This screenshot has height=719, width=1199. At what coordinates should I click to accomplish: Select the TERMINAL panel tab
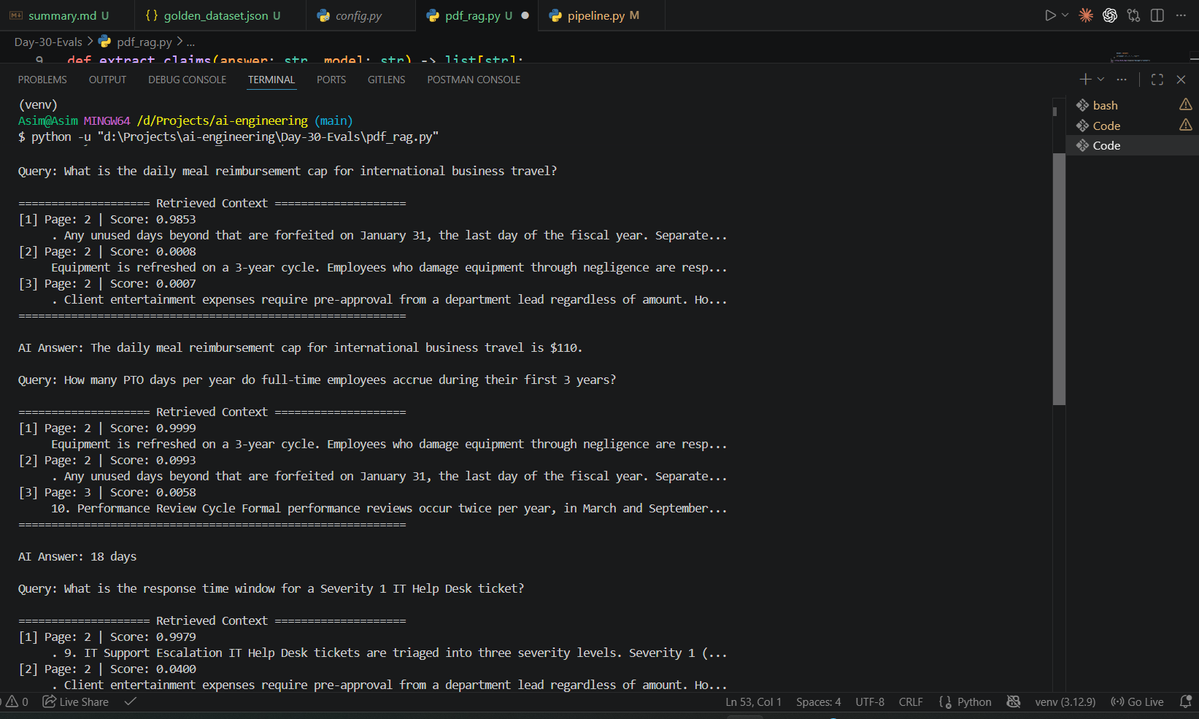[271, 80]
